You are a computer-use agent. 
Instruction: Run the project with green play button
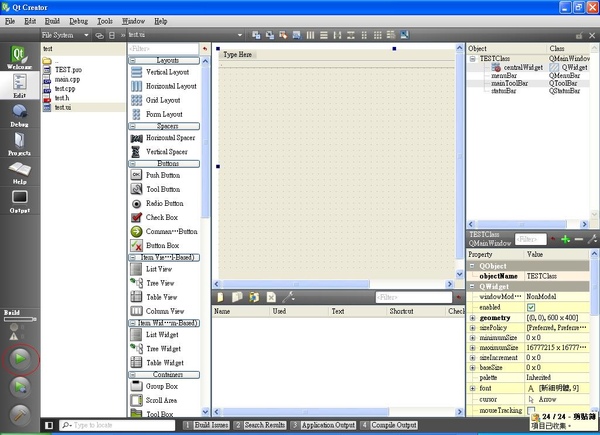pos(20,359)
